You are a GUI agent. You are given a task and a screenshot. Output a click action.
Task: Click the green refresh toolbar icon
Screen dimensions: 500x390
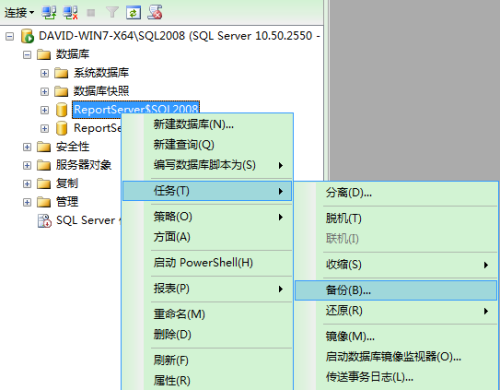[x=133, y=13]
